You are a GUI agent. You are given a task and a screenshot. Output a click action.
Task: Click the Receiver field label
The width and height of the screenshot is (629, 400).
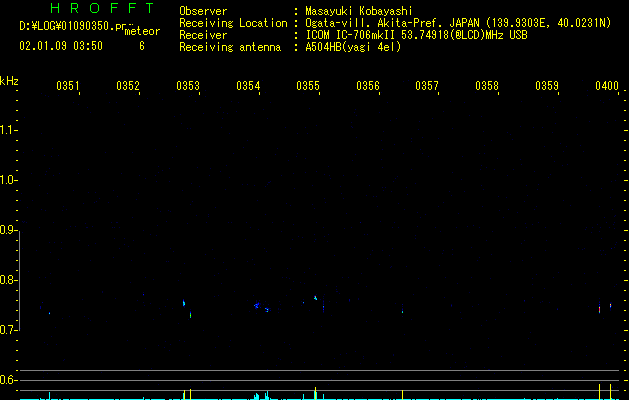[x=203, y=35]
